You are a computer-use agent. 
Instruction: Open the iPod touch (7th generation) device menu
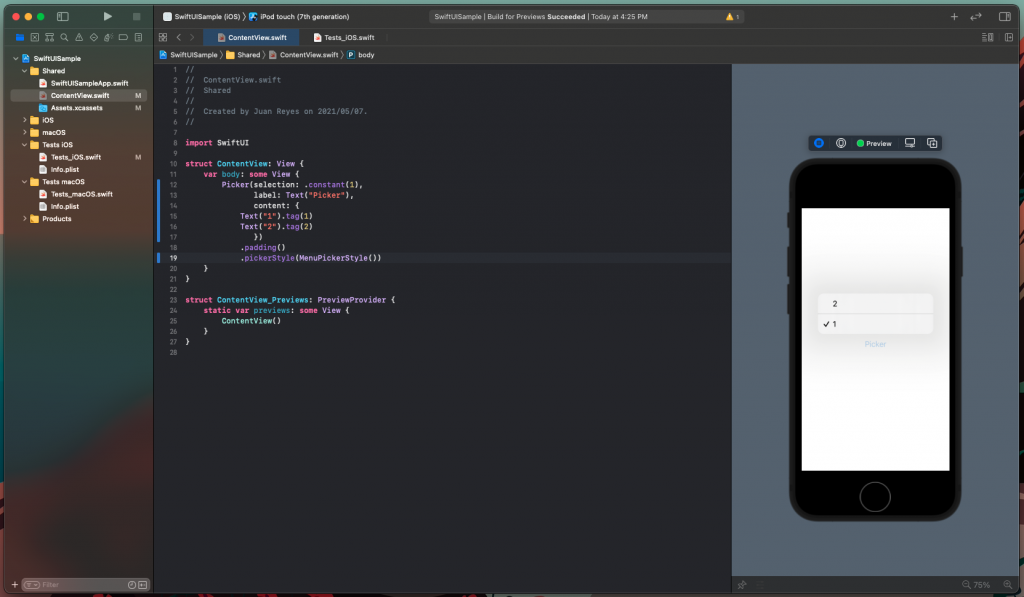click(x=299, y=16)
